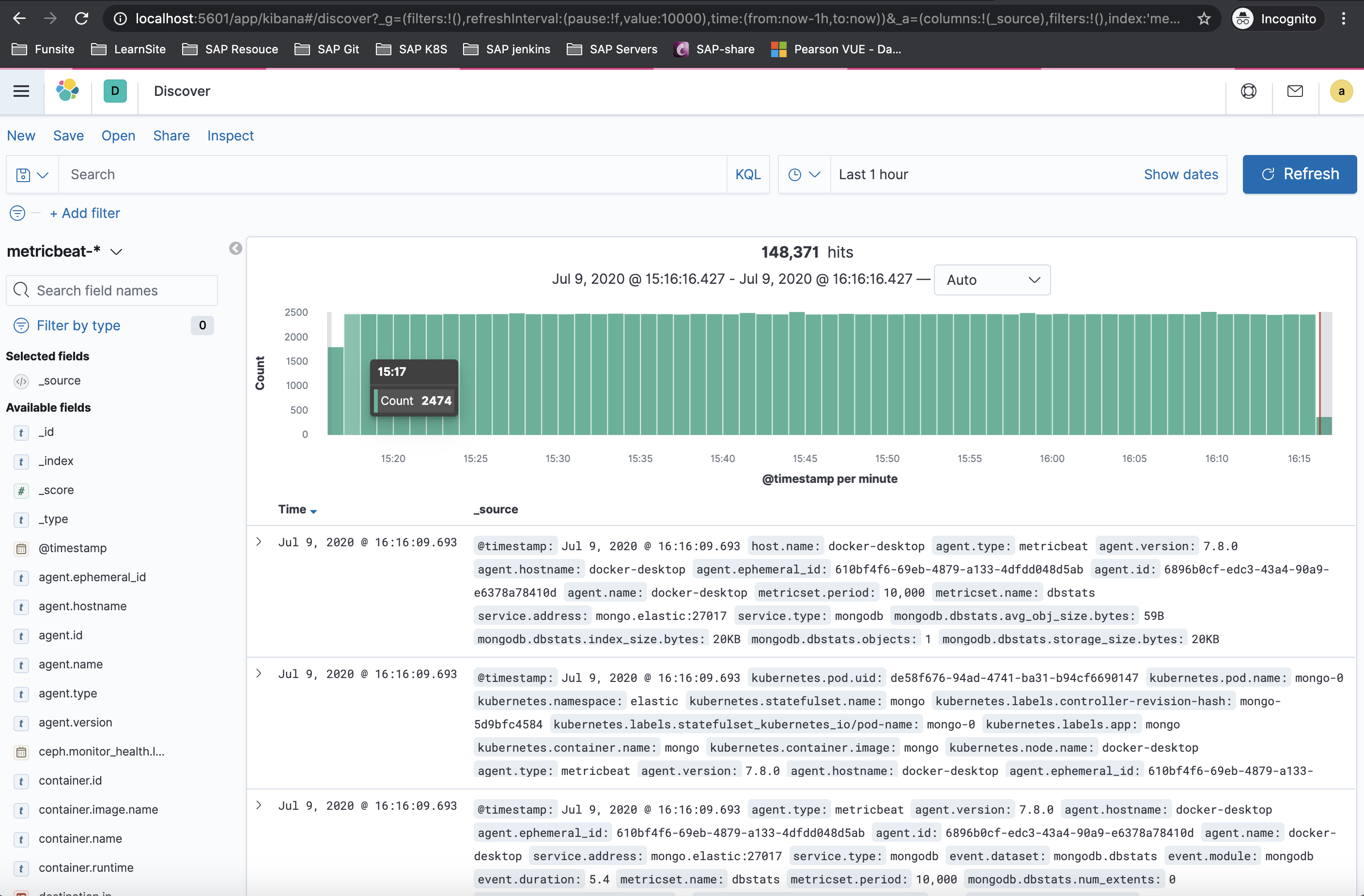
Task: Select the agent.ephemeral_id field
Action: pos(92,577)
